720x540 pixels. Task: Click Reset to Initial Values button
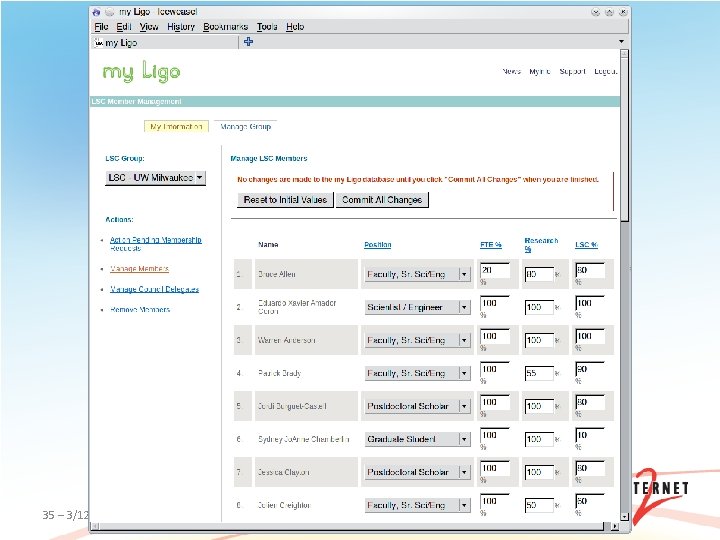[285, 200]
